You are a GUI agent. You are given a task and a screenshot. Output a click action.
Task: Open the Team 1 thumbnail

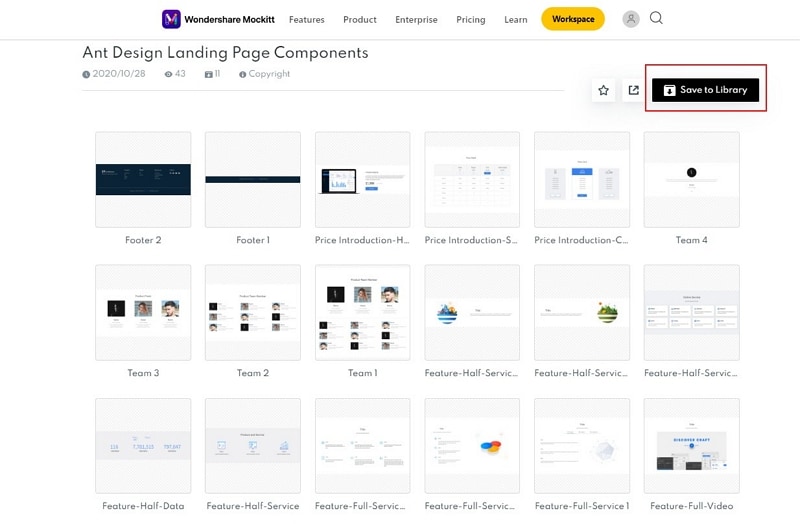click(363, 312)
